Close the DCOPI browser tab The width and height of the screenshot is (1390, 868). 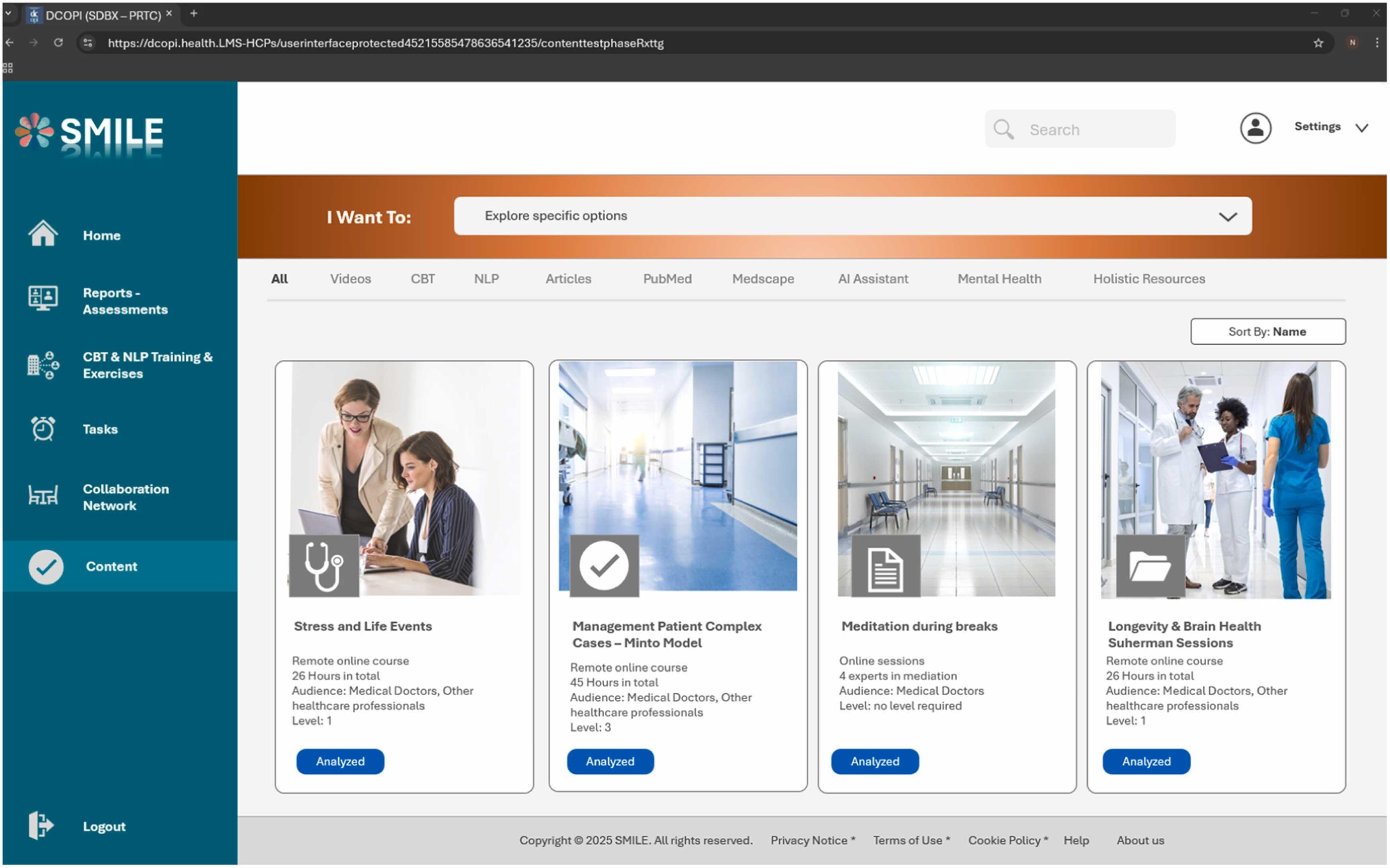[x=169, y=13]
